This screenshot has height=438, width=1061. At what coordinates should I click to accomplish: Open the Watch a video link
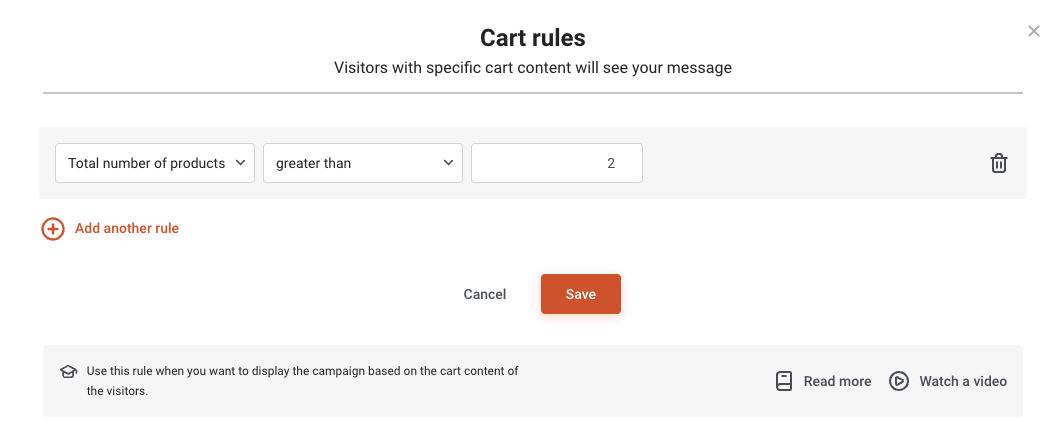point(963,381)
